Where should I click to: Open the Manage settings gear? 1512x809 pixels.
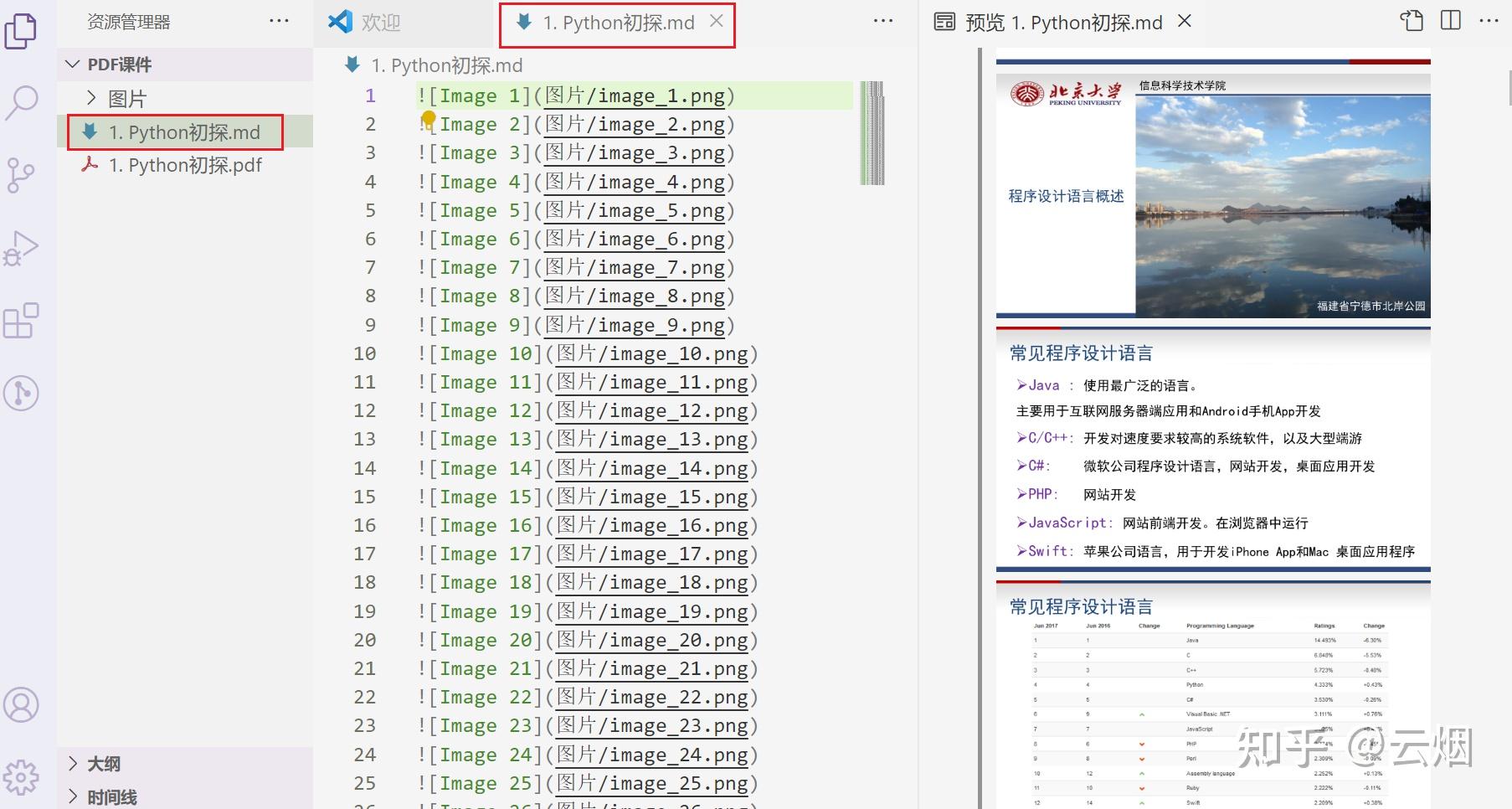tap(23, 777)
